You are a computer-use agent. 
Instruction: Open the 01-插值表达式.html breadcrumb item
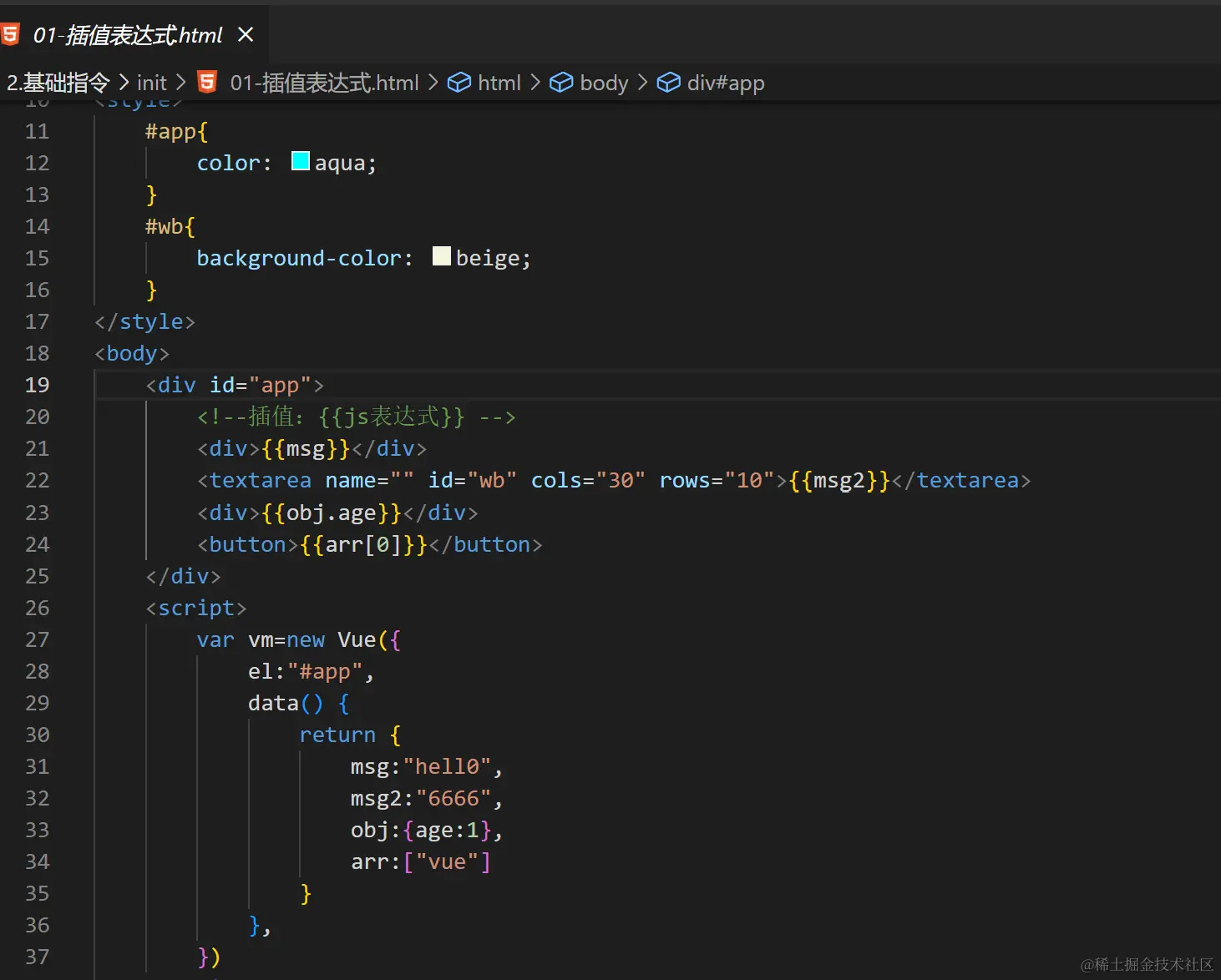pyautogui.click(x=324, y=83)
